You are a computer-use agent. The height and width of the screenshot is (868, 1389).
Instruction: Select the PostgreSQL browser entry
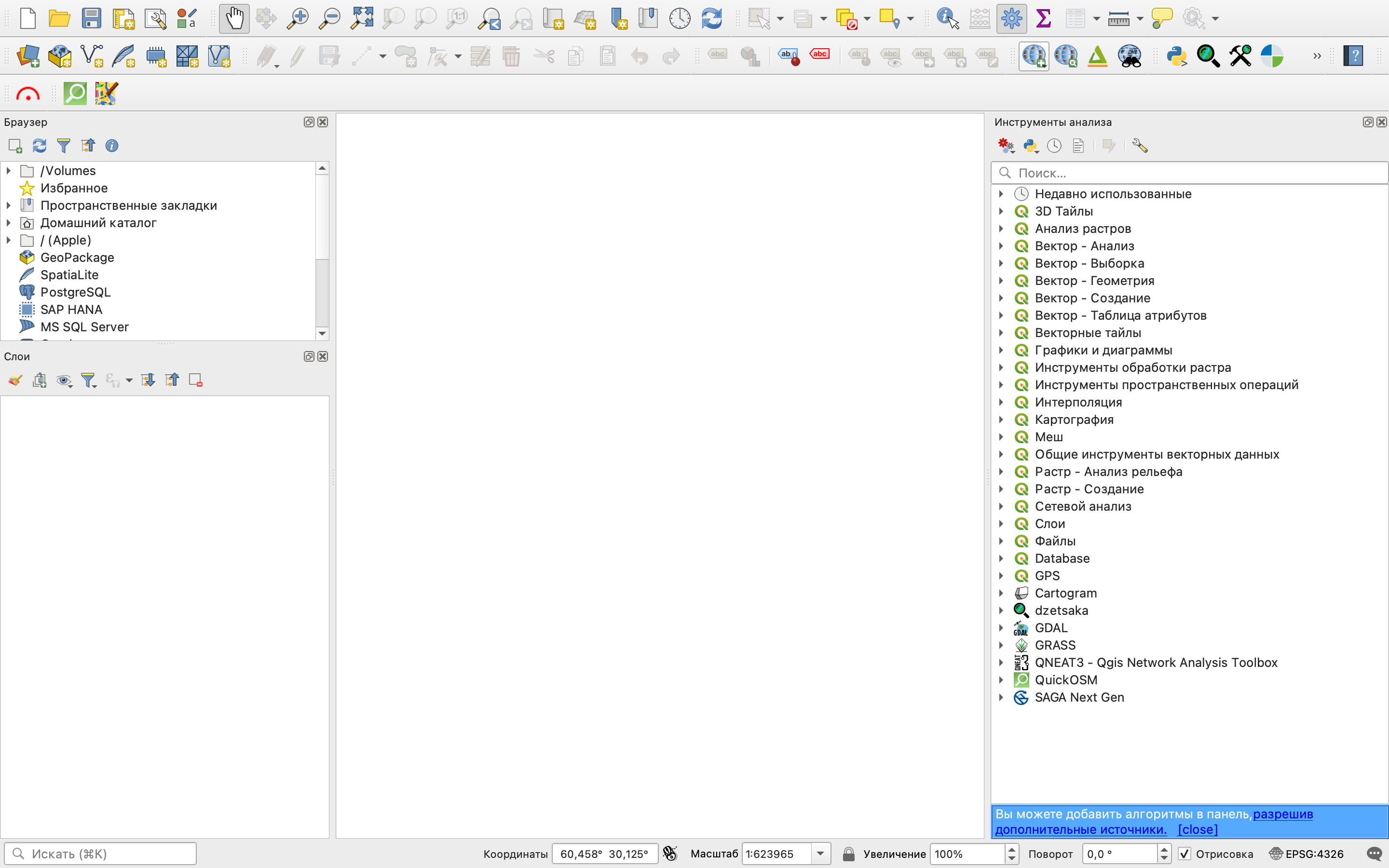(75, 292)
